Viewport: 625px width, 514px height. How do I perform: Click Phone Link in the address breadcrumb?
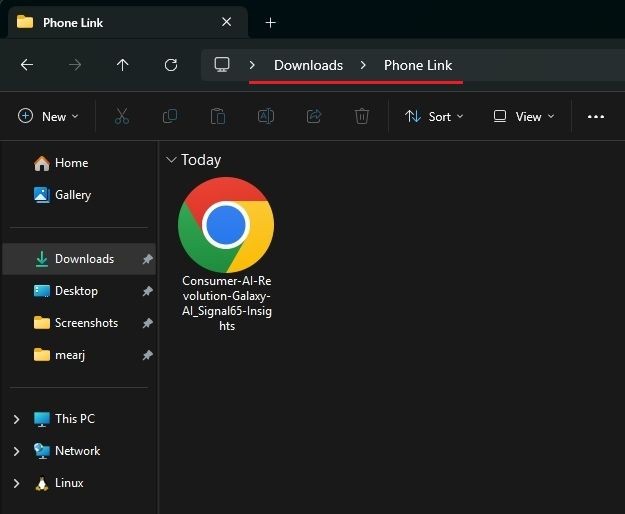[x=418, y=65]
